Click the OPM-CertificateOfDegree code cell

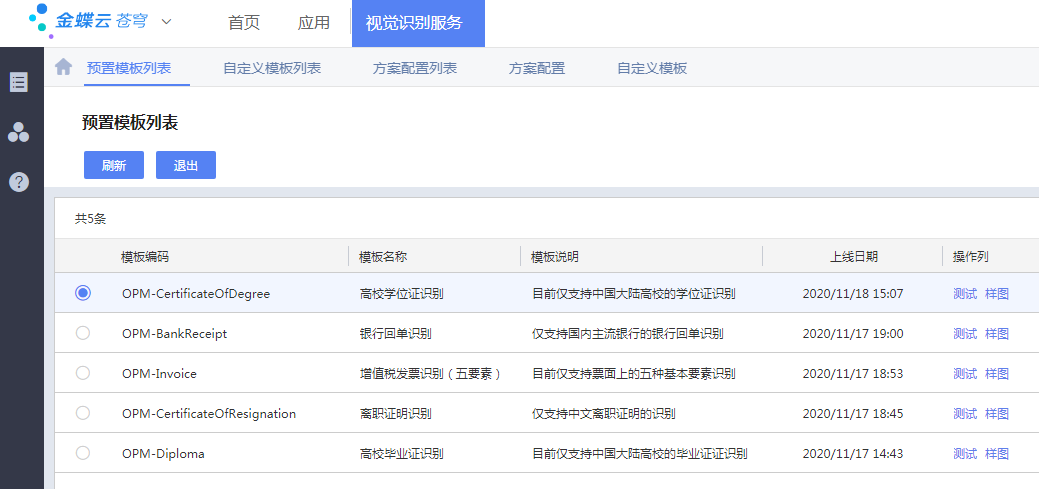pos(196,294)
